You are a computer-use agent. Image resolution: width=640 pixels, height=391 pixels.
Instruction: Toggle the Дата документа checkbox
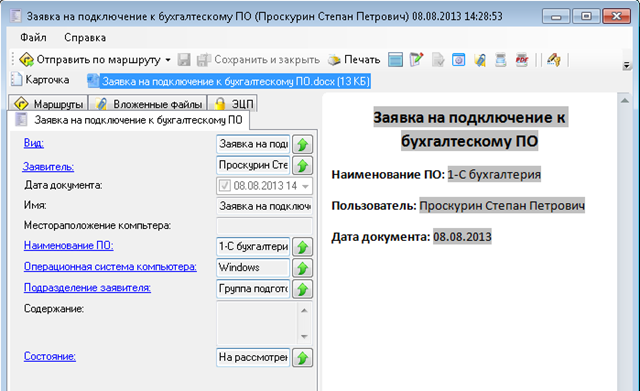[224, 186]
